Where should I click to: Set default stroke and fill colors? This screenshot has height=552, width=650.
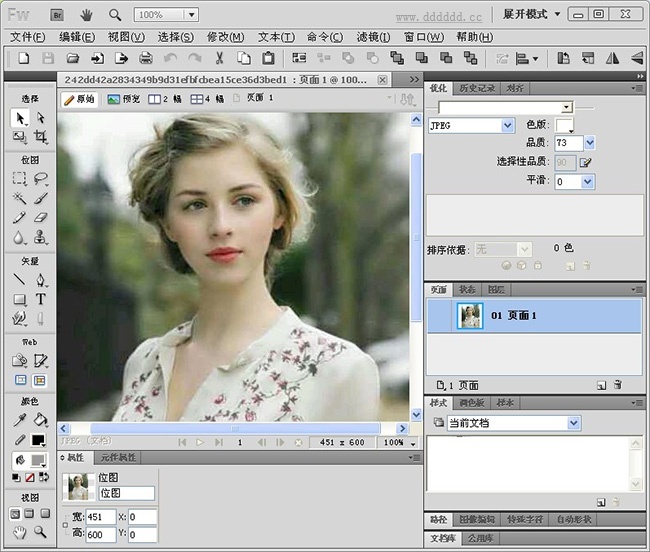pyautogui.click(x=16, y=477)
